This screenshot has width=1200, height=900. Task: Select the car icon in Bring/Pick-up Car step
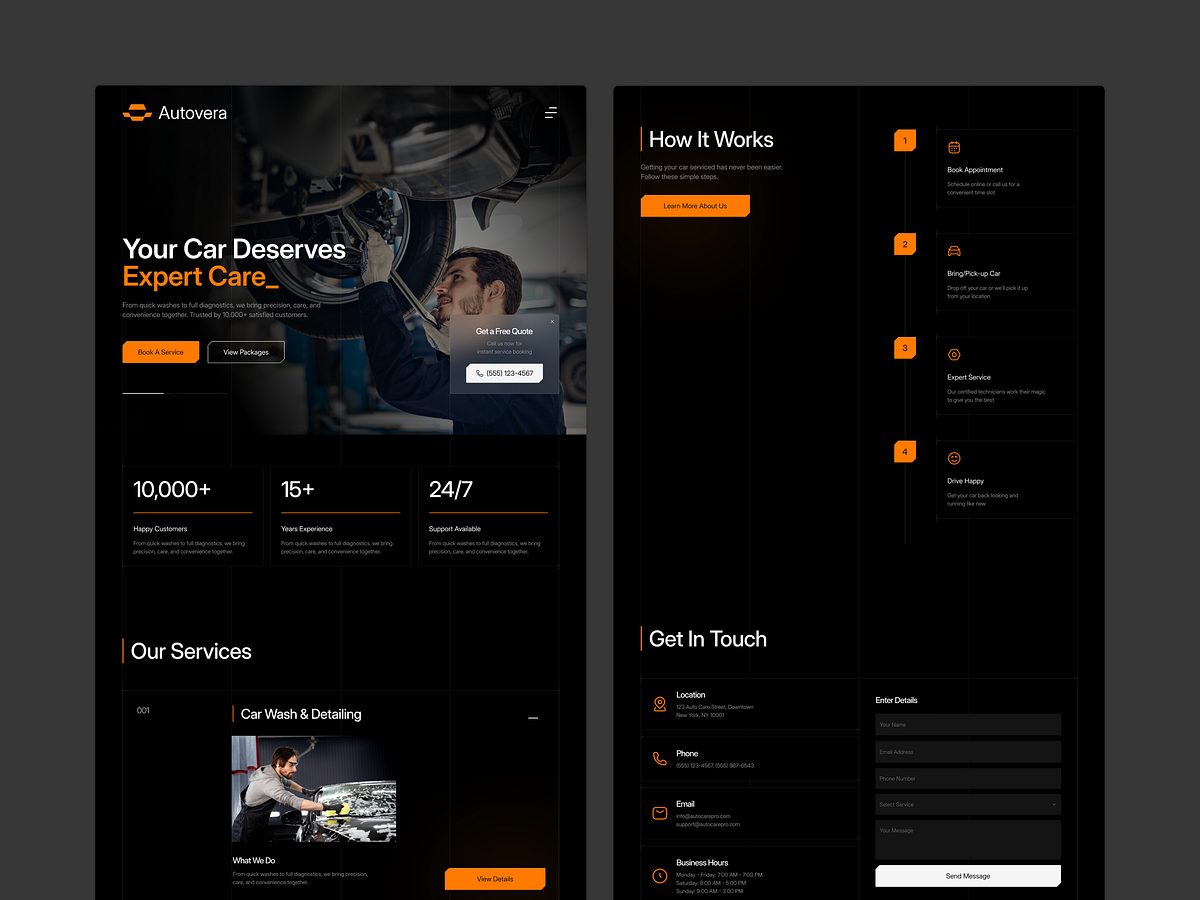pos(954,250)
